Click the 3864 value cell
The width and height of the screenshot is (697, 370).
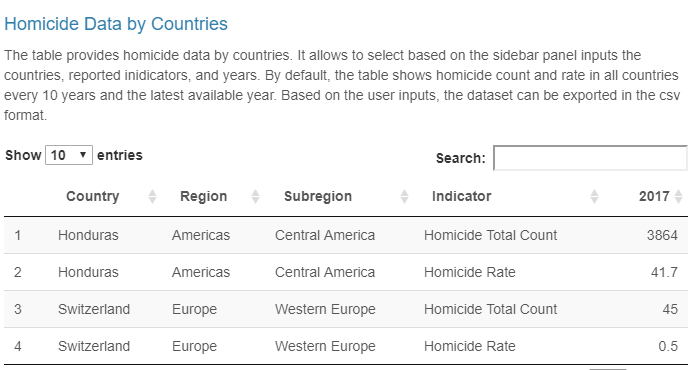(x=662, y=235)
